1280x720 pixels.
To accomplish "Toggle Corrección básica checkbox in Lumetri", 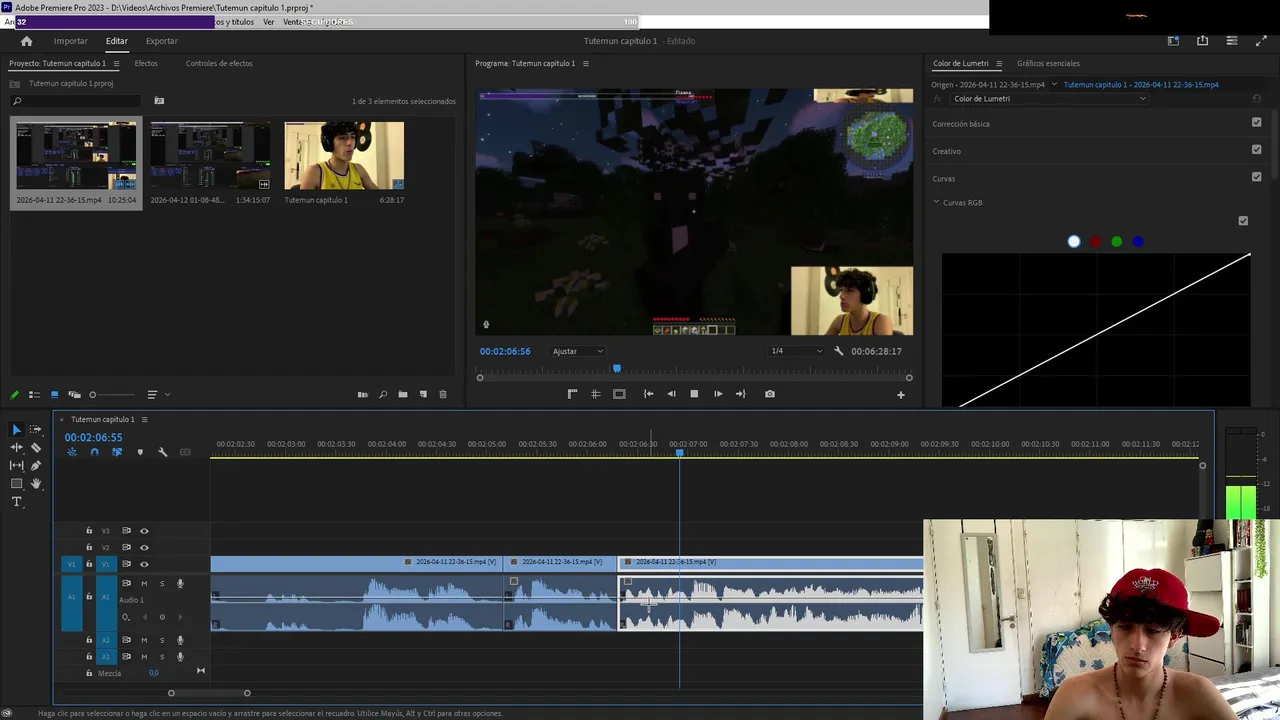I will tap(1256, 123).
